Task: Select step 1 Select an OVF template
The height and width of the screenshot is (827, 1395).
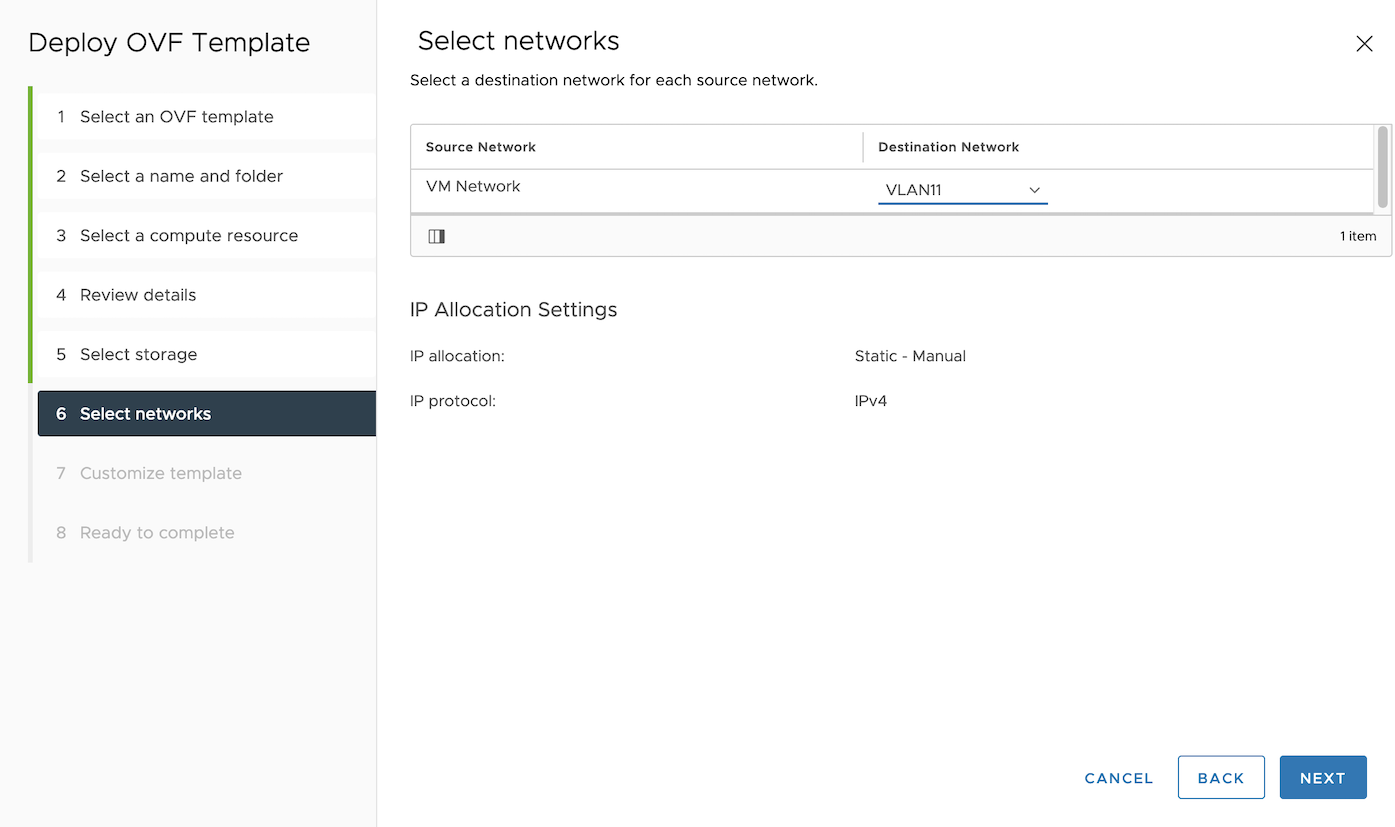Action: pos(176,116)
